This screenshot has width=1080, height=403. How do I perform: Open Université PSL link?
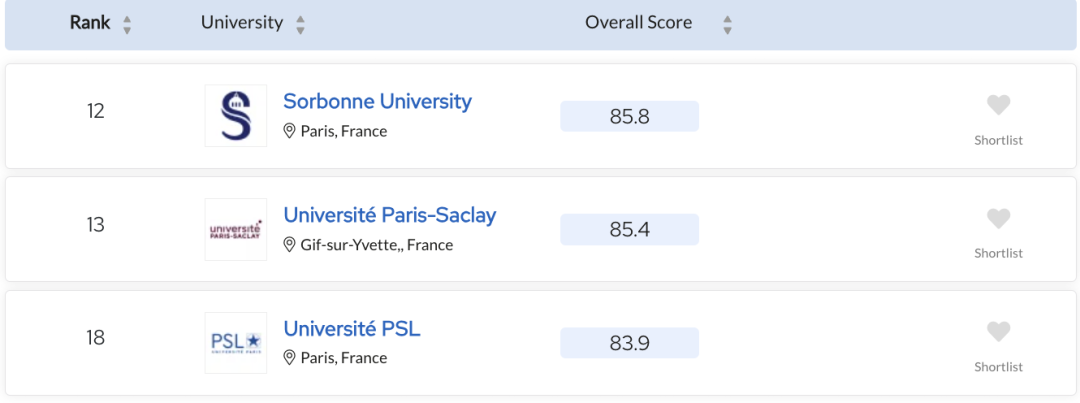point(352,329)
